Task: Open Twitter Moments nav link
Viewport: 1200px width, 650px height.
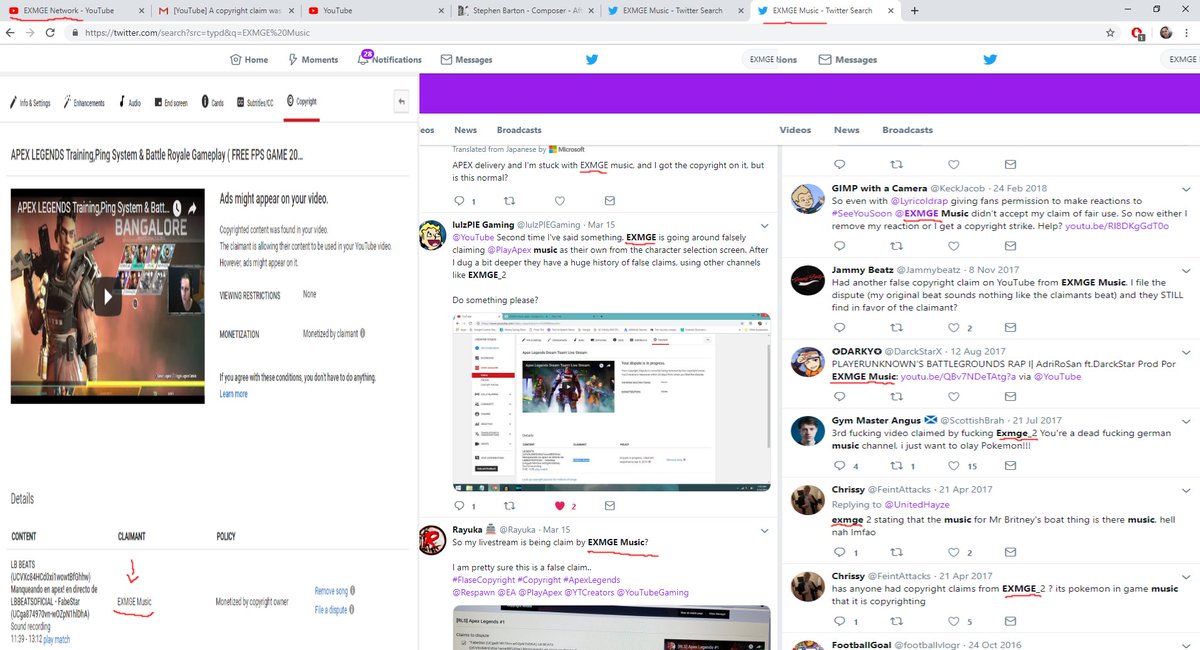Action: [311, 59]
